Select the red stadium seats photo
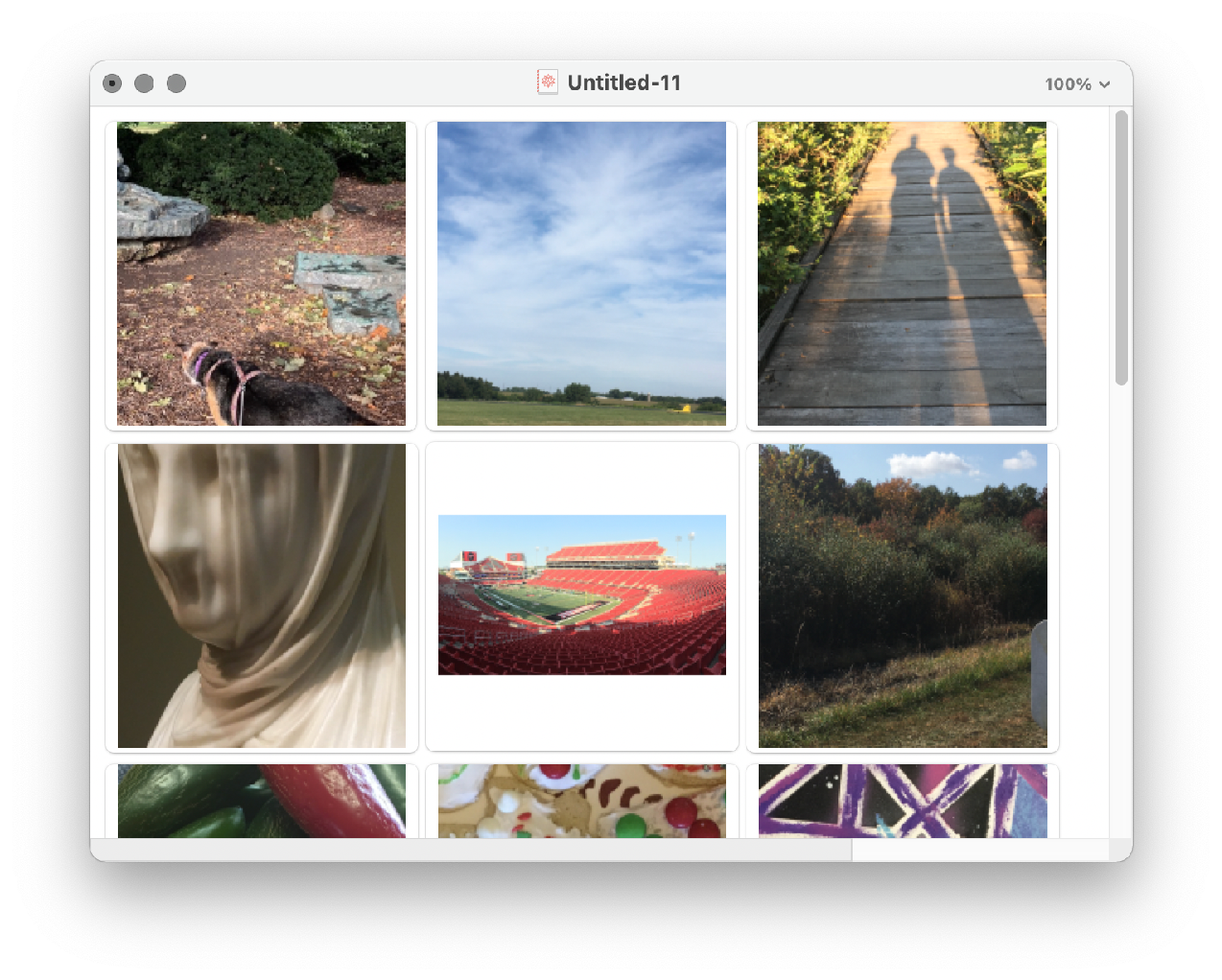This screenshot has height=980, width=1222. [x=581, y=595]
